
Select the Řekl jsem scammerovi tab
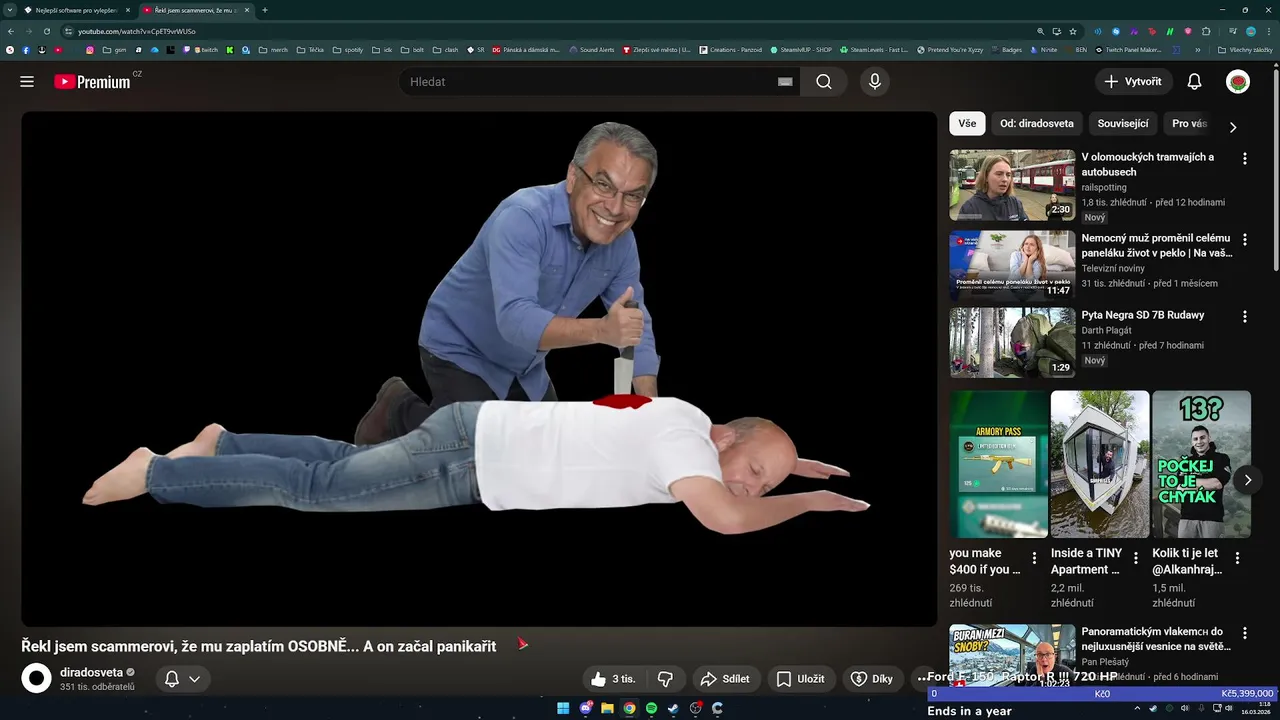(x=195, y=10)
